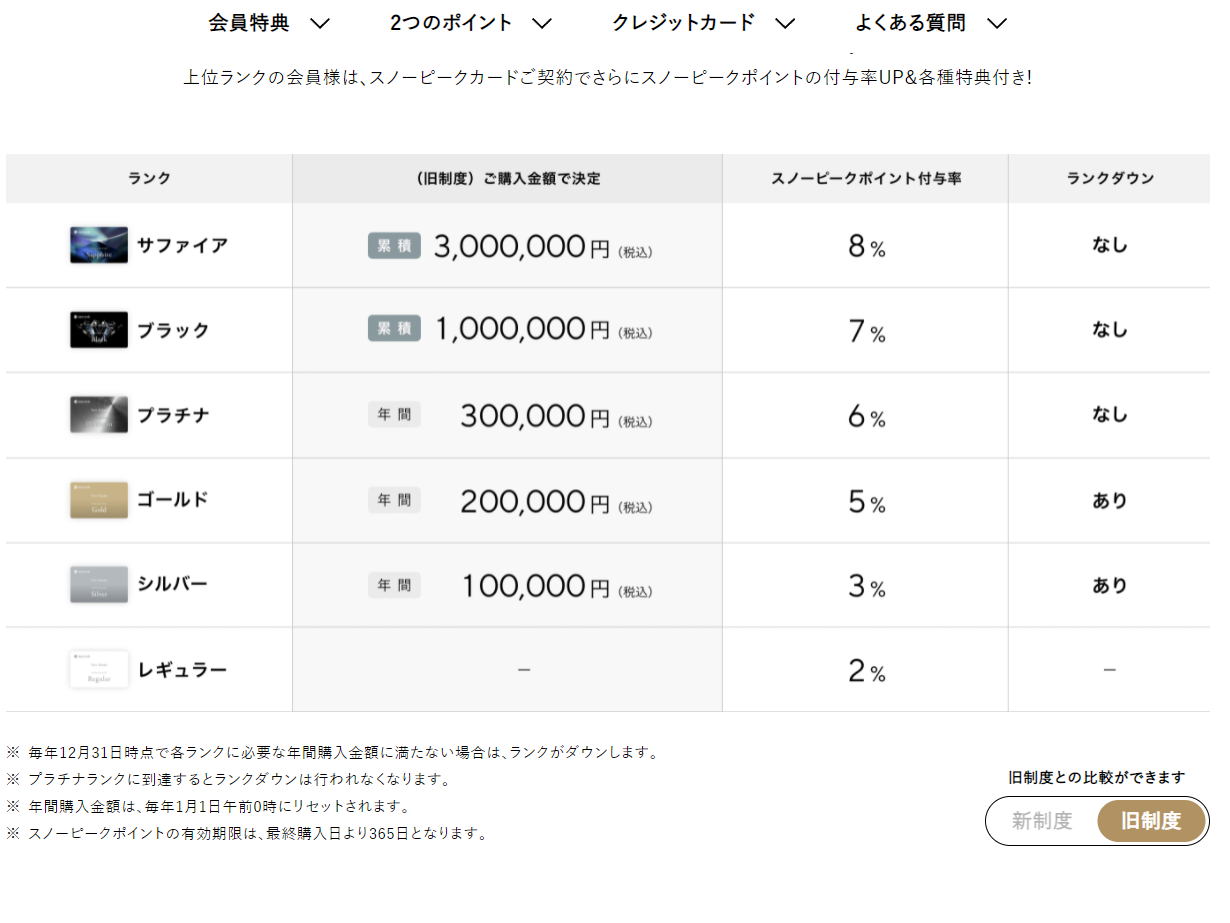Click the 100,000円 amount
The height and width of the screenshot is (923, 1230).
coord(535,586)
